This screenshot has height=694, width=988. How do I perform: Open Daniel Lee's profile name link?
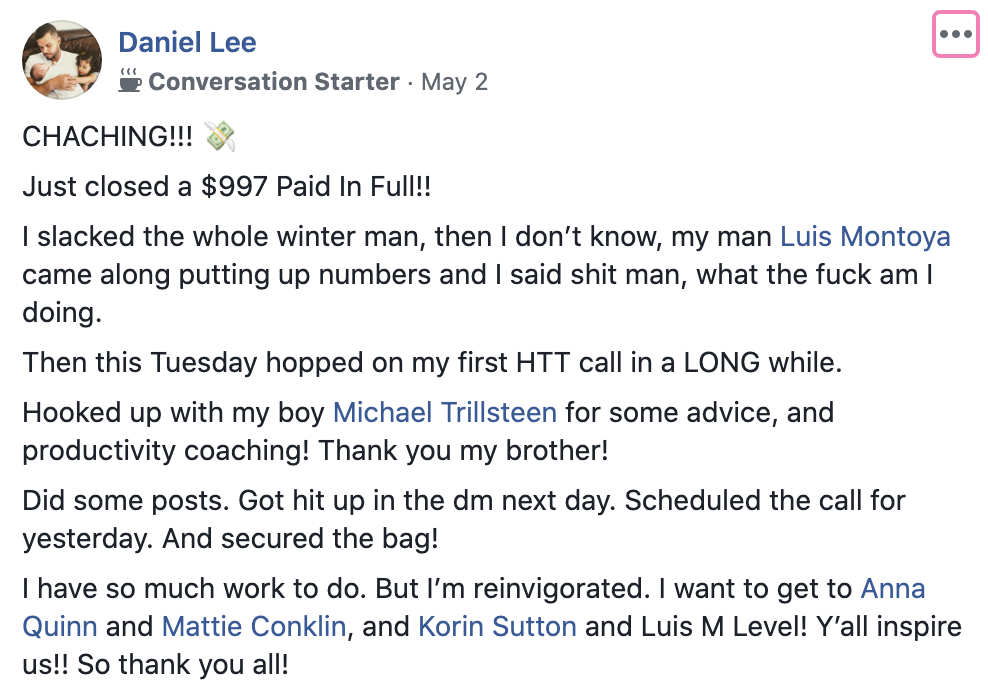(187, 42)
